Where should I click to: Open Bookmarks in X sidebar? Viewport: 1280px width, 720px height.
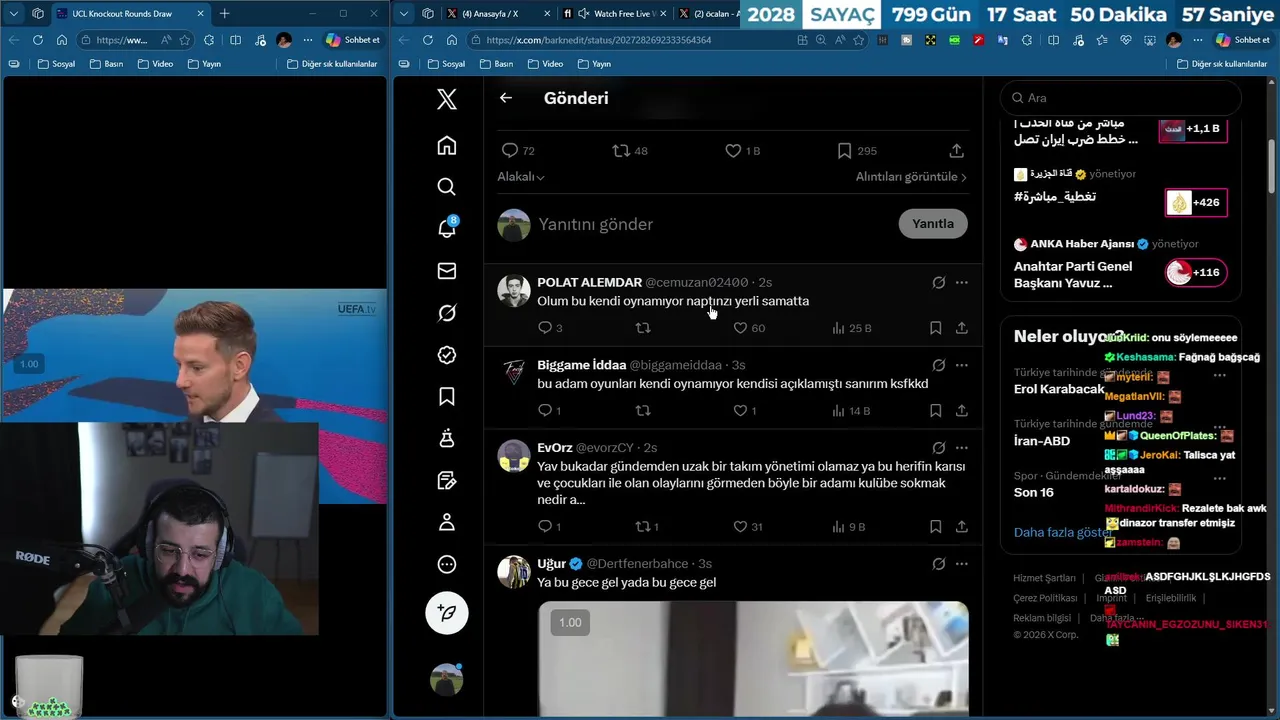[x=447, y=397]
